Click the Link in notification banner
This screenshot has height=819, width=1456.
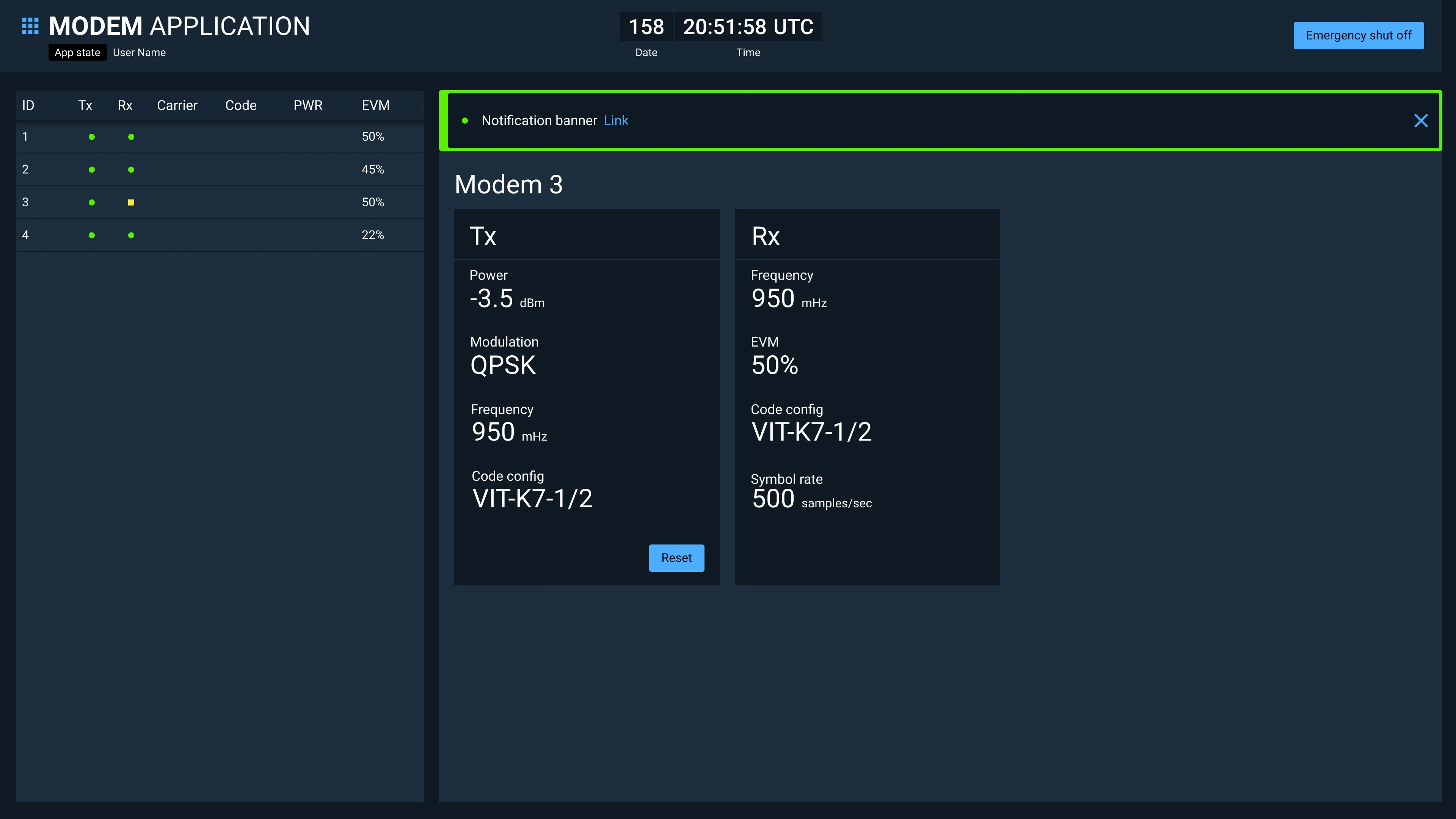(616, 120)
